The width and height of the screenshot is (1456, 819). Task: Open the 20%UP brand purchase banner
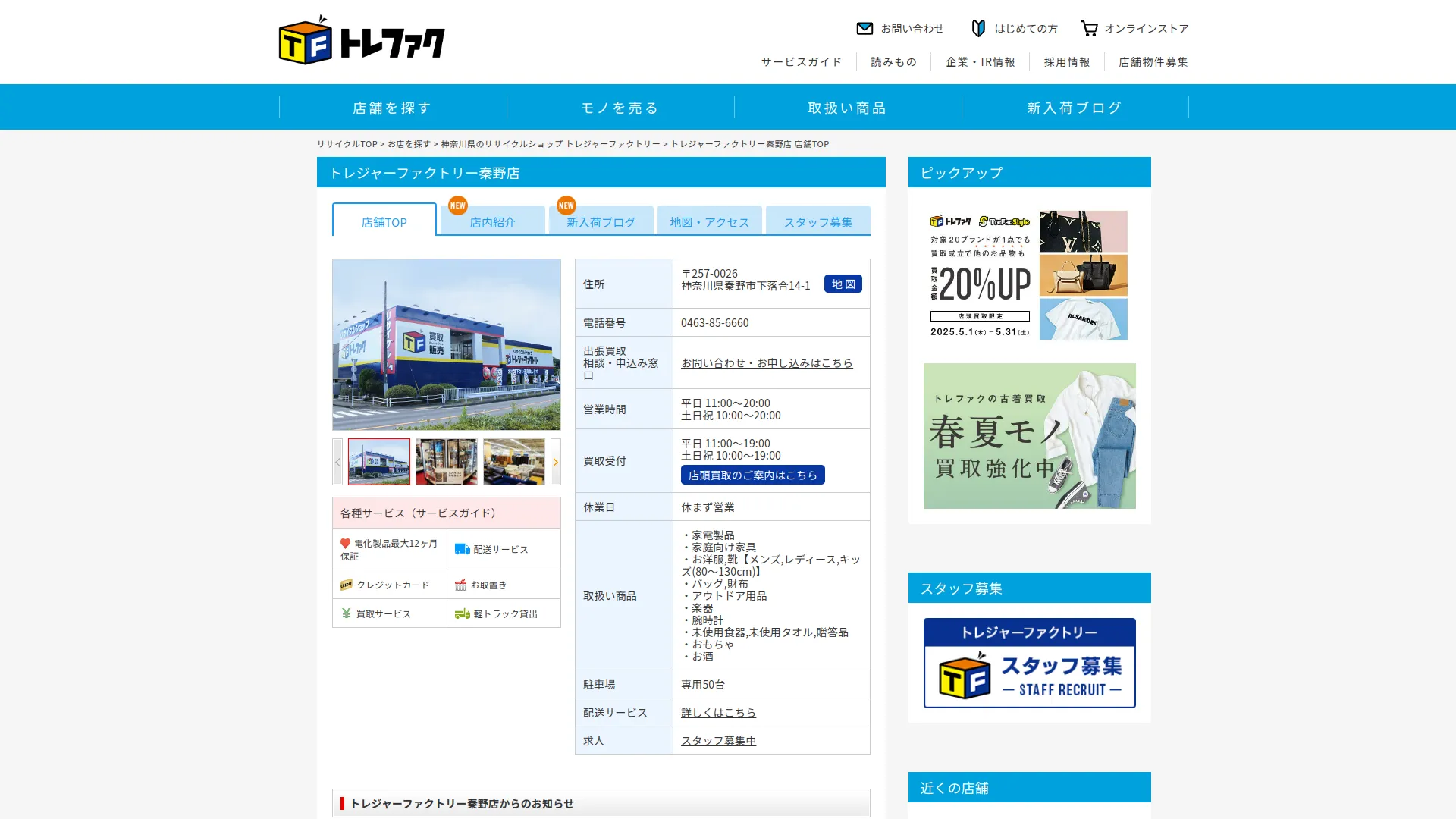click(x=1030, y=275)
